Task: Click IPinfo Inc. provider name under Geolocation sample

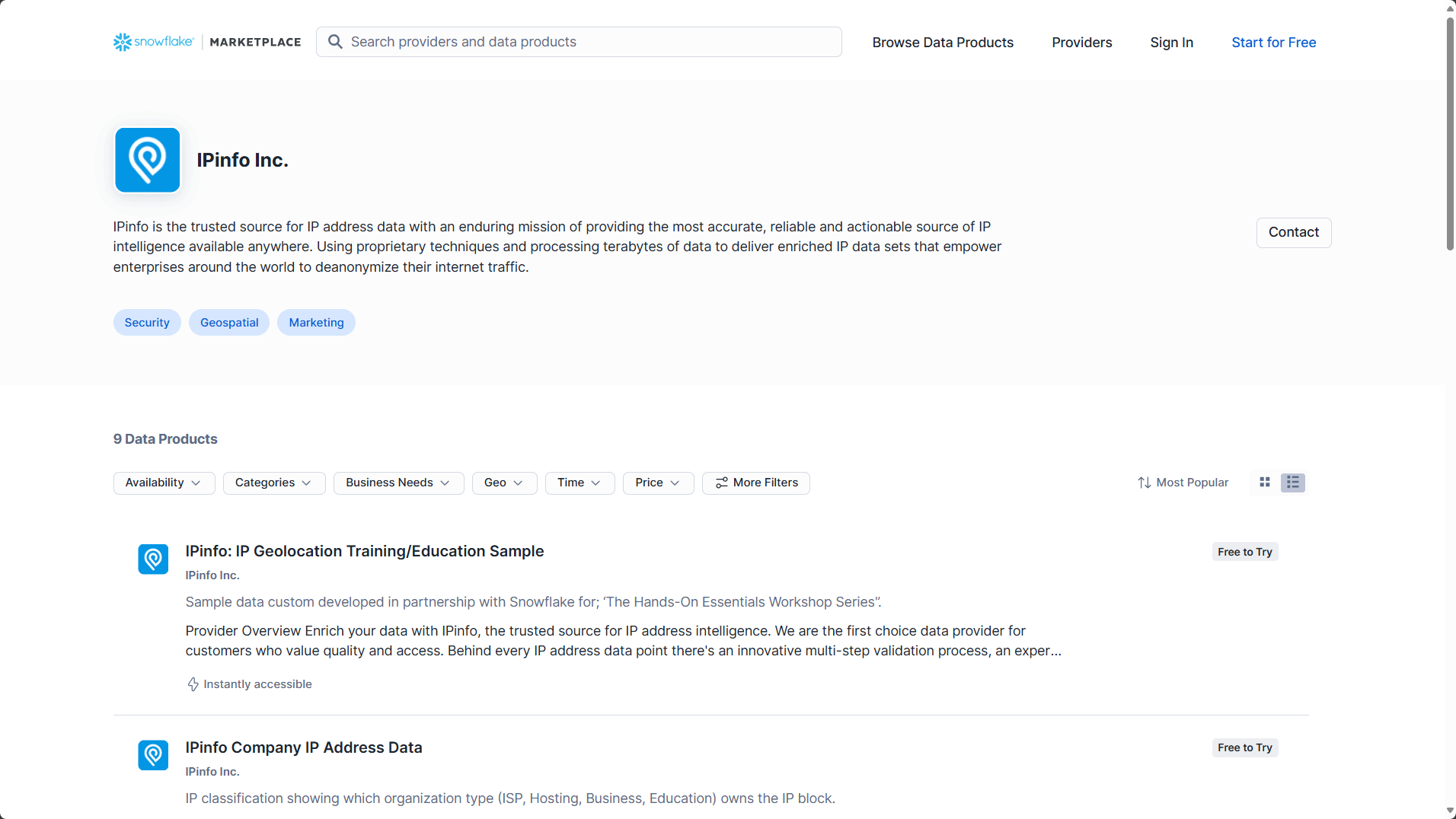Action: (x=212, y=575)
